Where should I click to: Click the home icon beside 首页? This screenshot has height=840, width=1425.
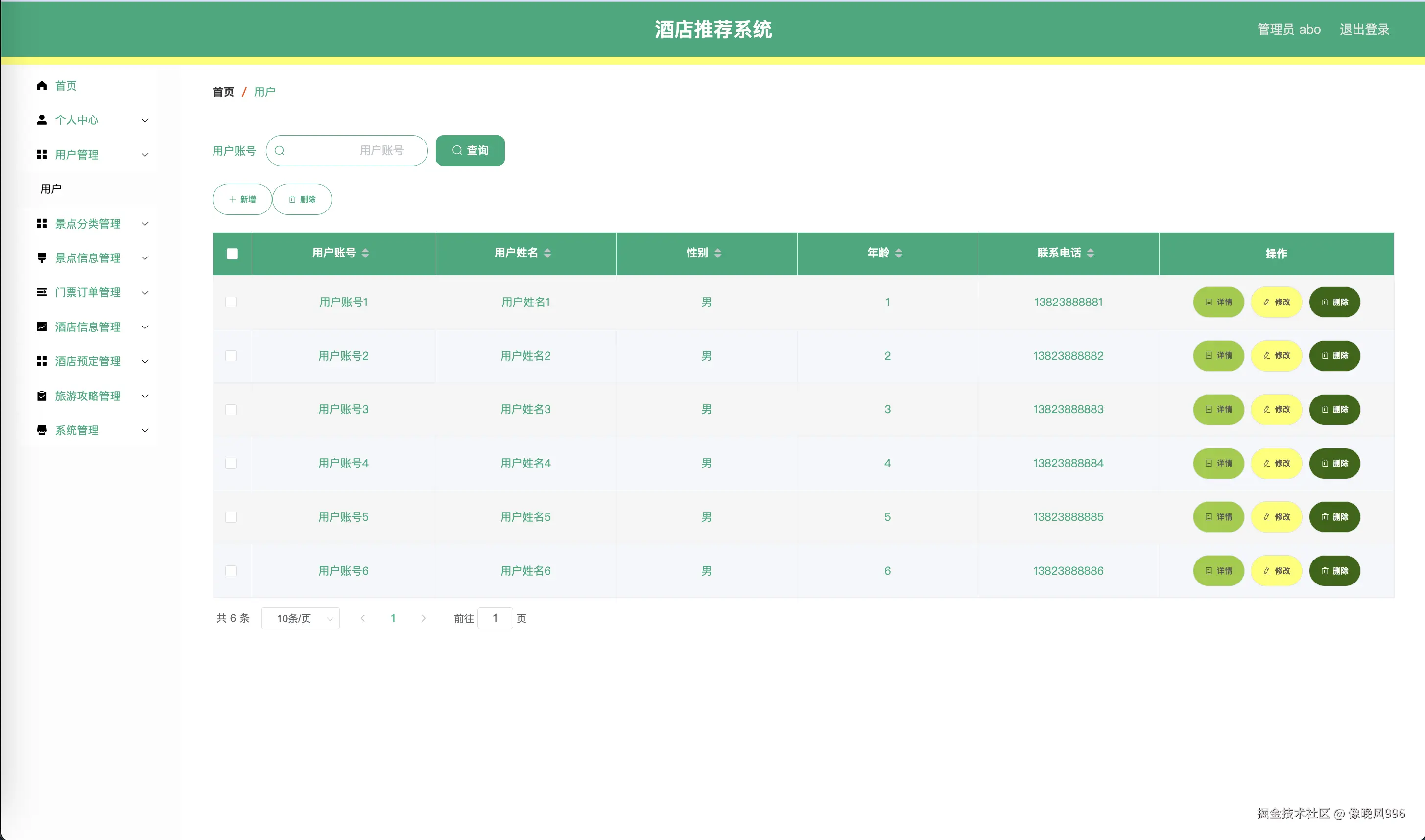click(41, 86)
